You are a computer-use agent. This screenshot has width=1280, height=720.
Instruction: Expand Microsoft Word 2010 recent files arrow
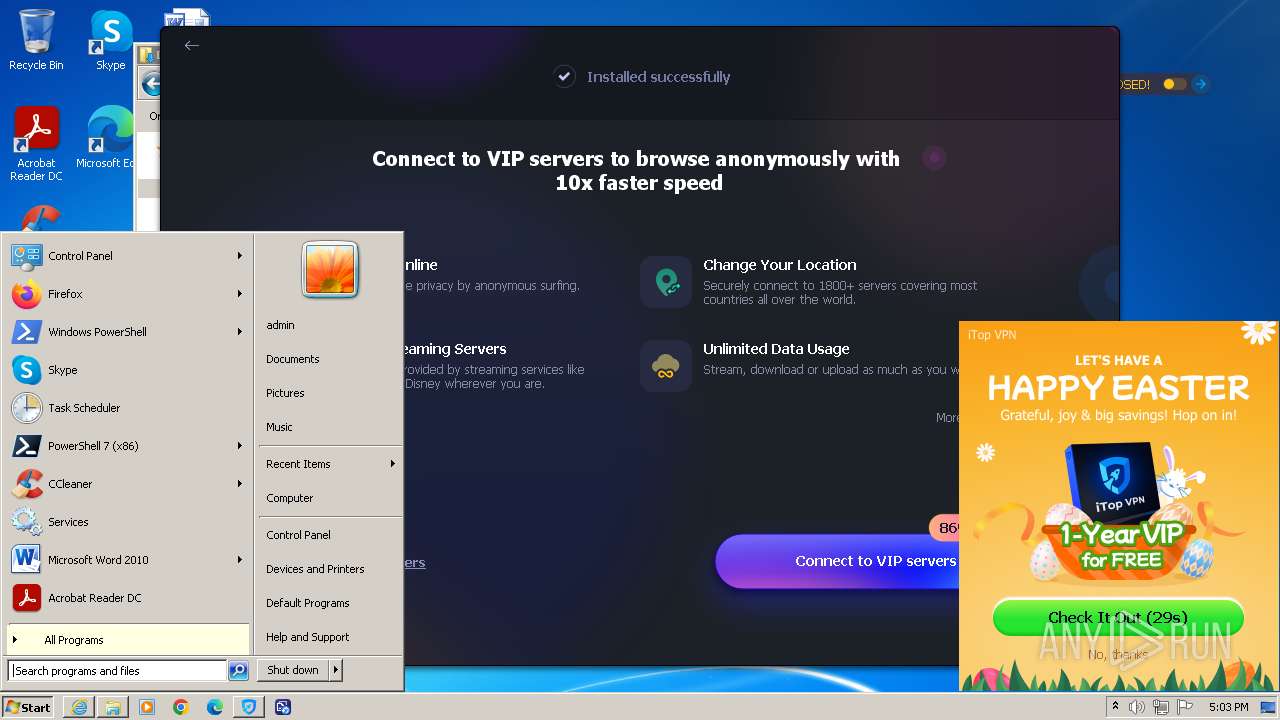[240, 560]
